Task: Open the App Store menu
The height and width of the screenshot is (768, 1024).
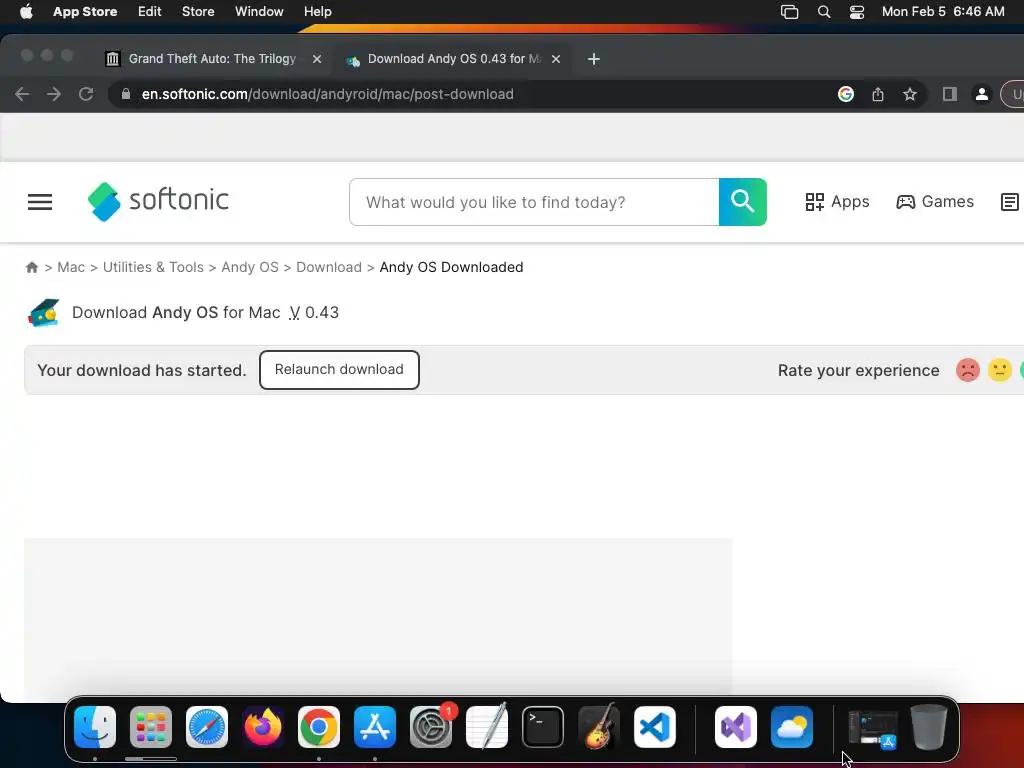Action: tap(85, 12)
